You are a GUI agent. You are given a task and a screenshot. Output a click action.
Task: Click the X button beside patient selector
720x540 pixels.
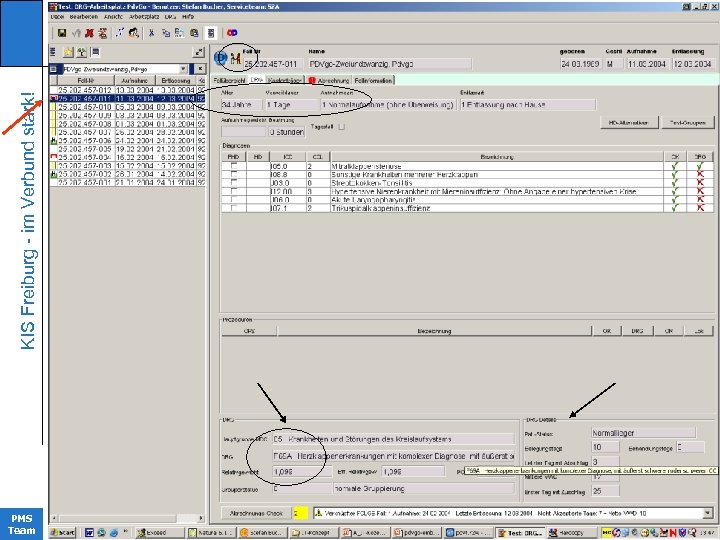click(200, 69)
